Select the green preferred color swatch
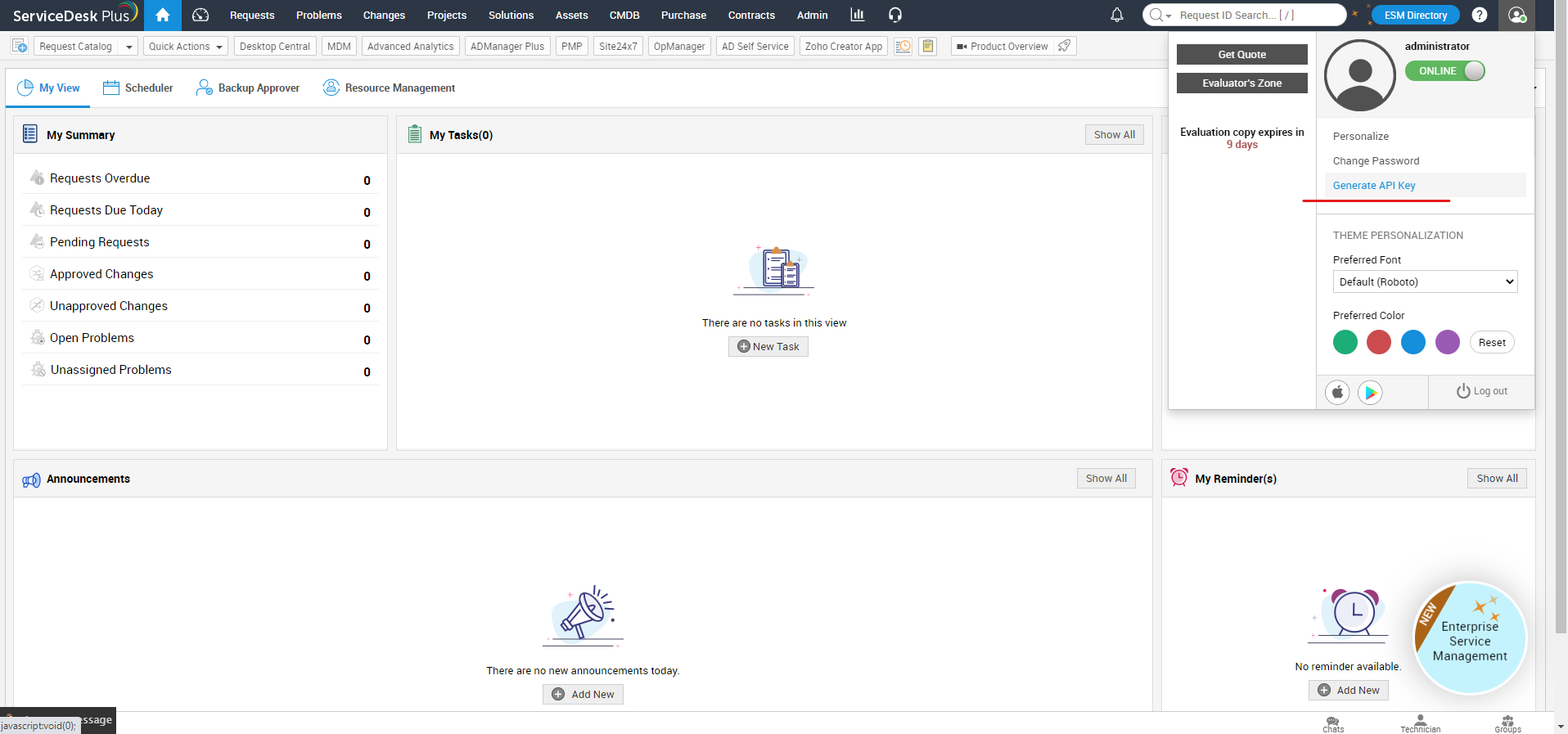 click(x=1345, y=342)
